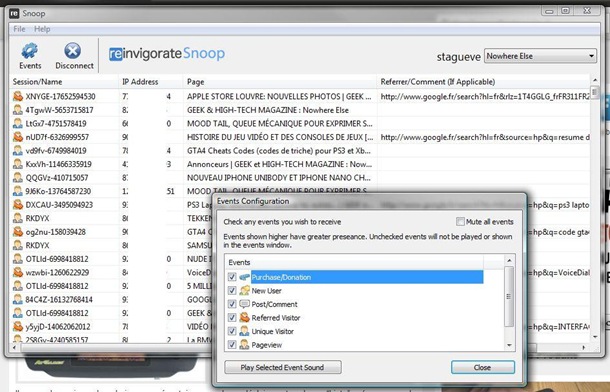
Task: Click the Snoop app icon in title bar
Action: click(14, 14)
